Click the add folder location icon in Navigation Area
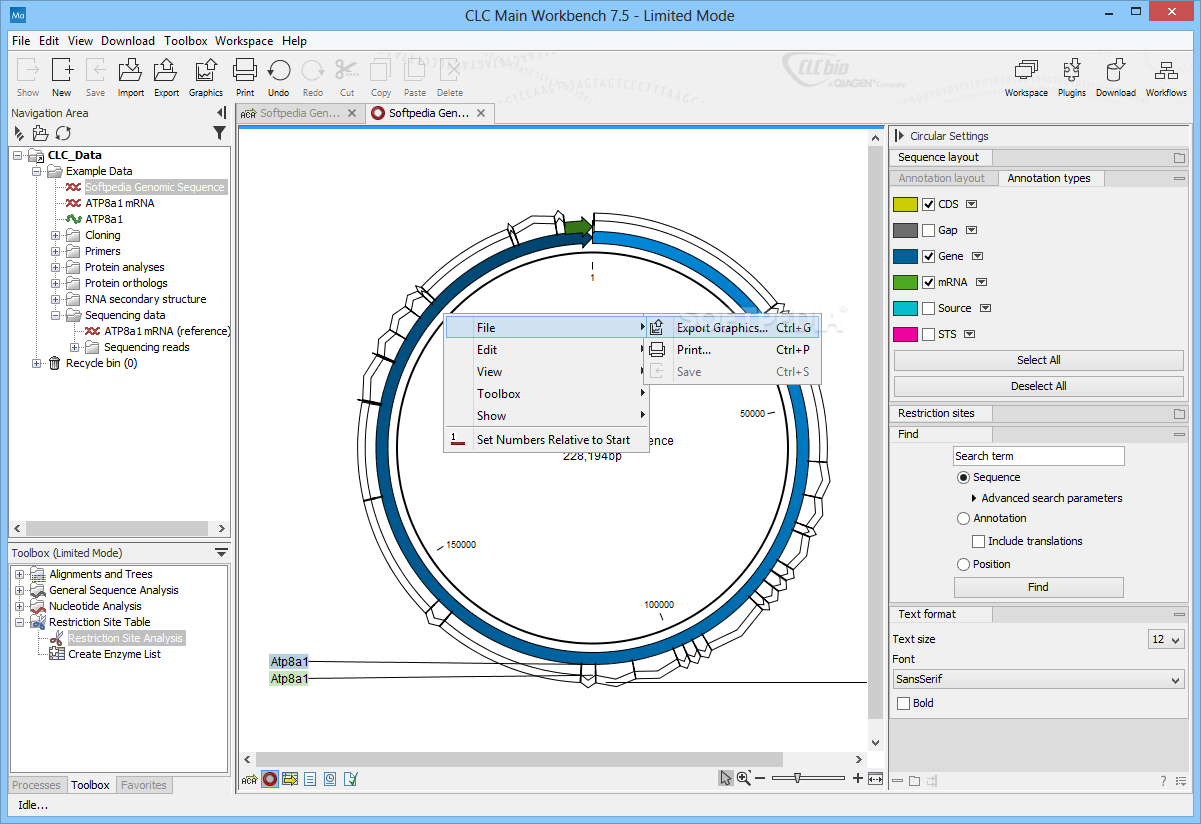1201x824 pixels. coord(40,133)
